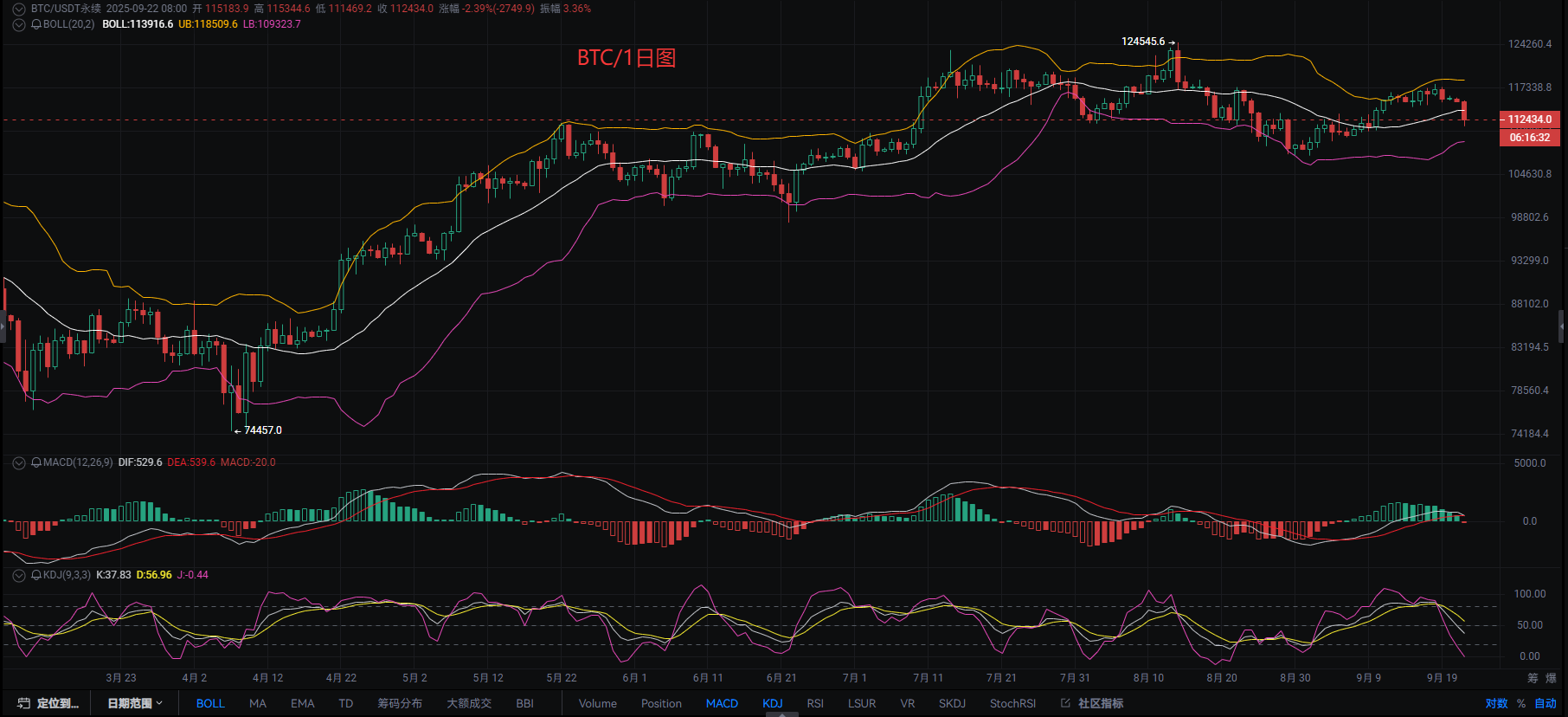Collapse the MACD(12,26,9) panel chevron
This screenshot has height=717, width=1568.
point(18,462)
